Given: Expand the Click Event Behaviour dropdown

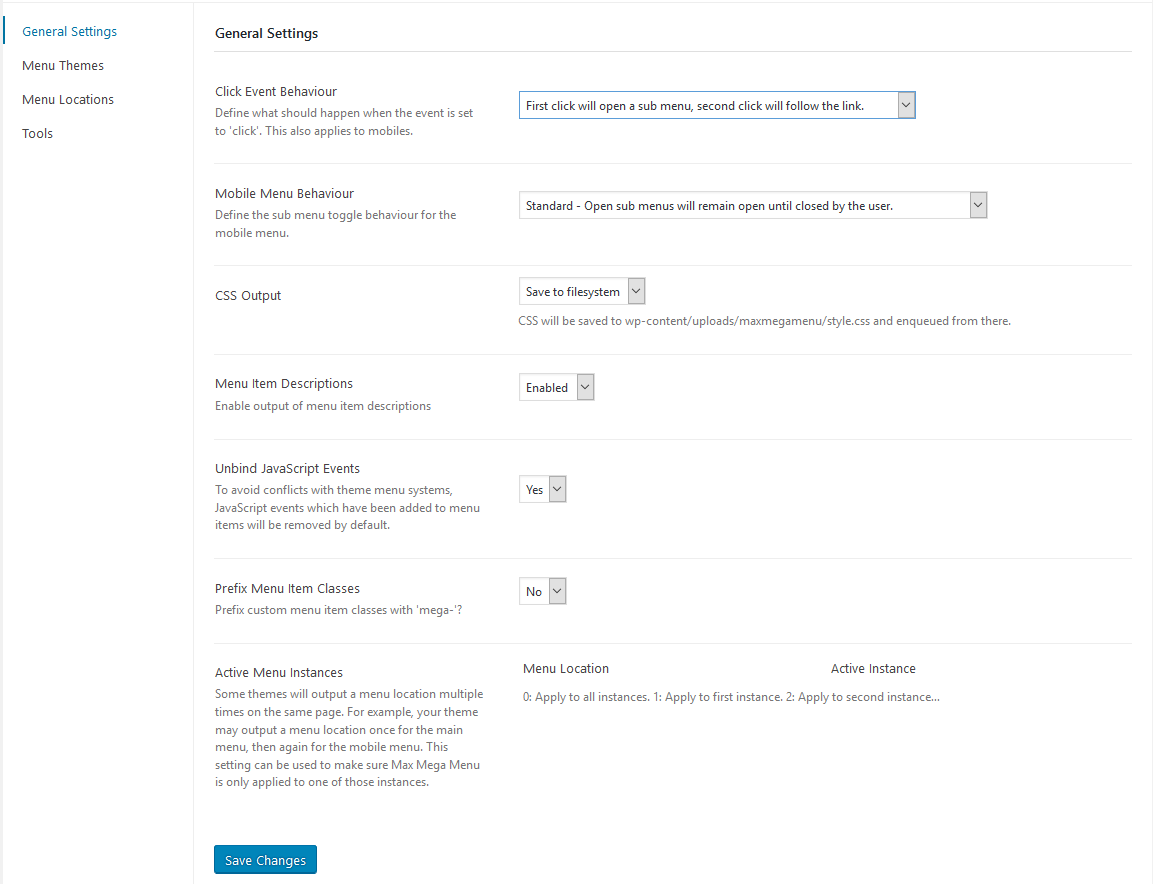Looking at the screenshot, I should (x=717, y=105).
